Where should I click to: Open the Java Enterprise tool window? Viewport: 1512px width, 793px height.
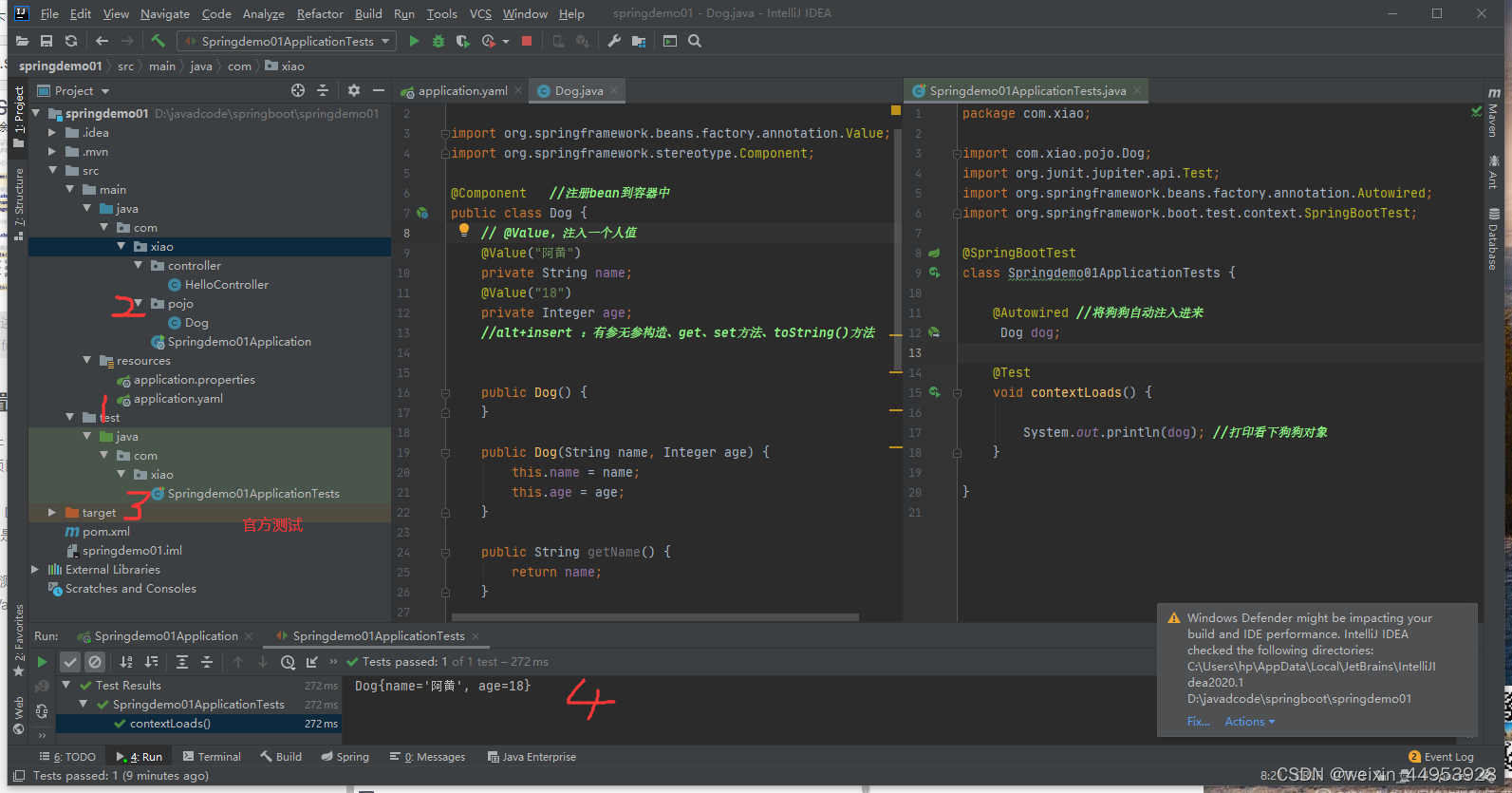(x=532, y=757)
